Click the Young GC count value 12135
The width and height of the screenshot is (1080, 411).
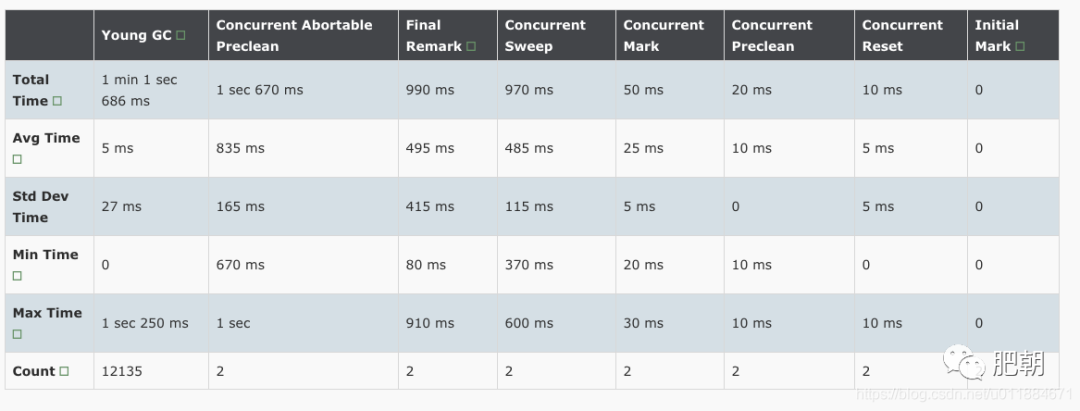coord(122,371)
